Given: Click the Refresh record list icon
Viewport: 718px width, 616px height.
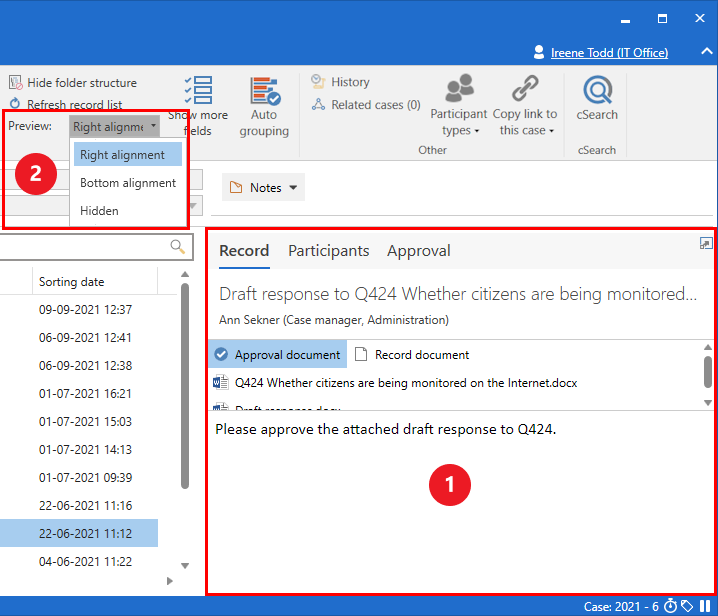Looking at the screenshot, I should click(x=15, y=104).
